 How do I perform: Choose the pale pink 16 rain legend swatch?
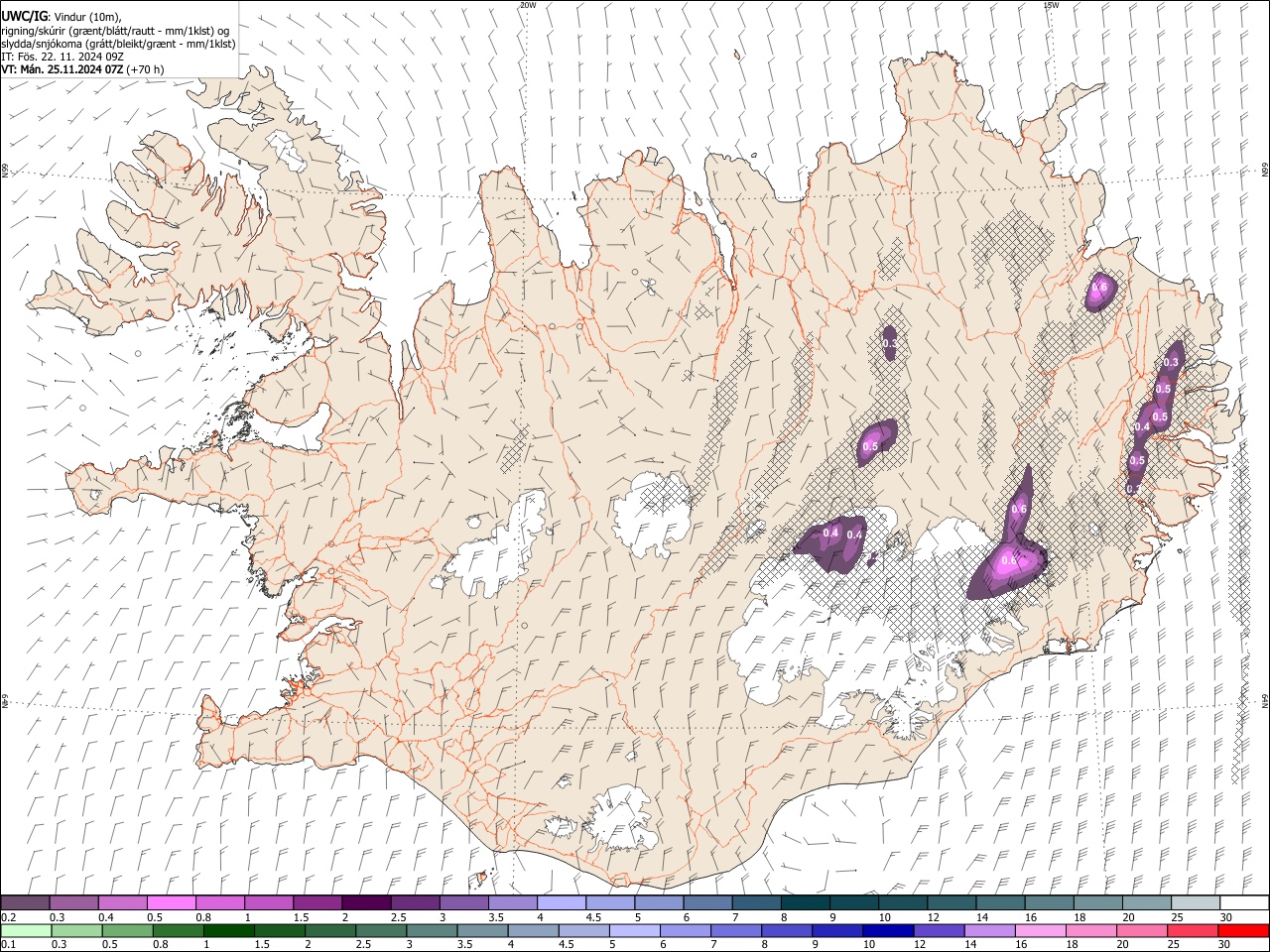(1041, 930)
